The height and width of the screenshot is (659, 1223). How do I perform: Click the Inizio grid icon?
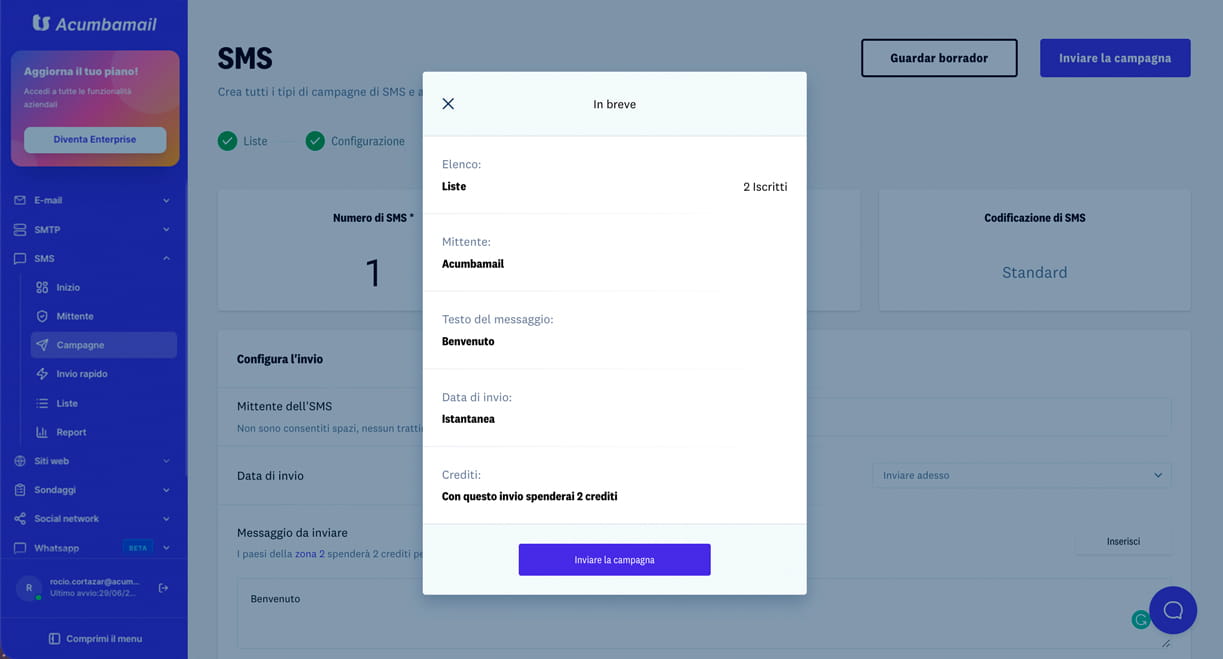[42, 287]
